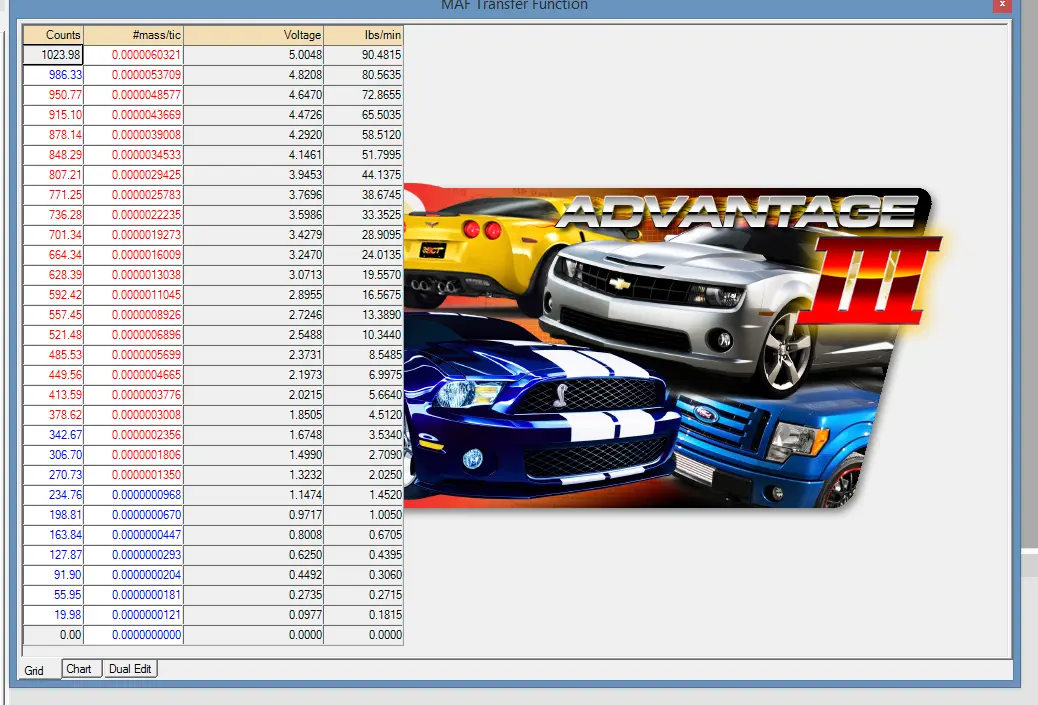
Task: Select lbs/min cell 1.4520
Action: point(363,494)
